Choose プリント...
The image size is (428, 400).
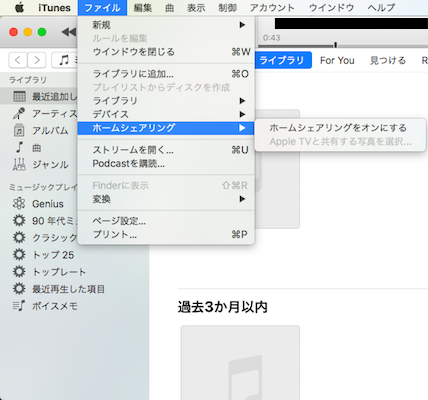pos(166,235)
